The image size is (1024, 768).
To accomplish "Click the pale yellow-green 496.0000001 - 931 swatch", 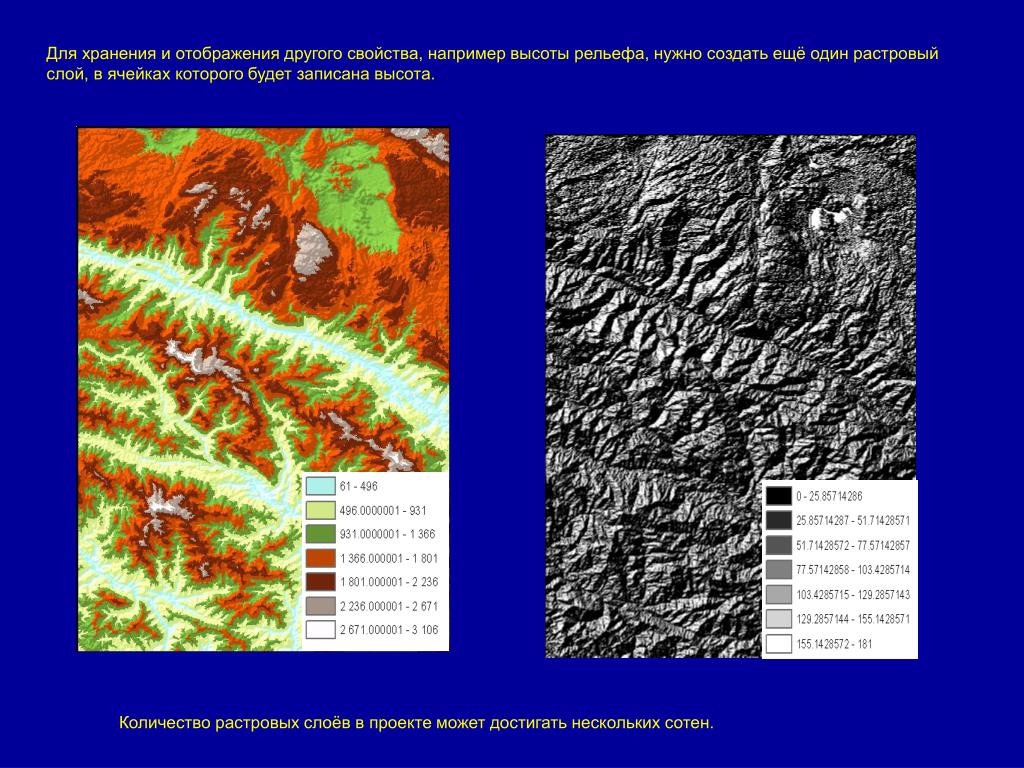I will [320, 510].
